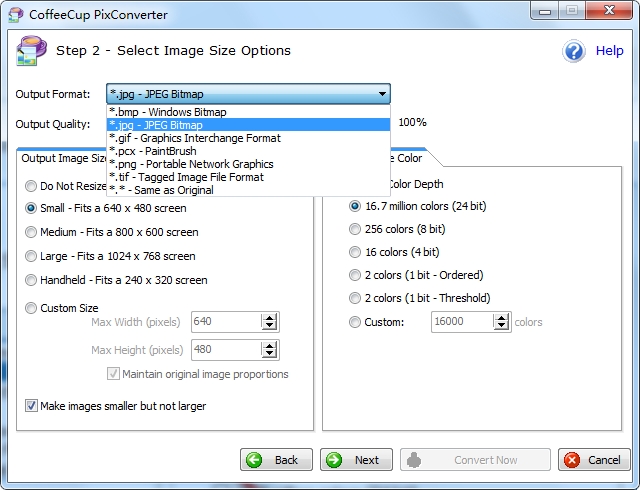
Task: Select Medium - Fits a 800 x 600 screen
Action: pyautogui.click(x=32, y=232)
